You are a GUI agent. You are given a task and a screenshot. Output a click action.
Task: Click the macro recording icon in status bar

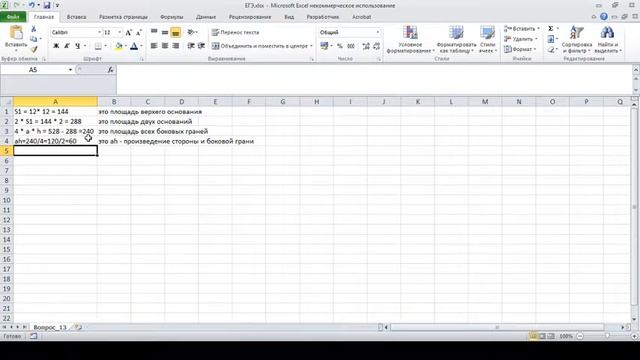(x=33, y=336)
